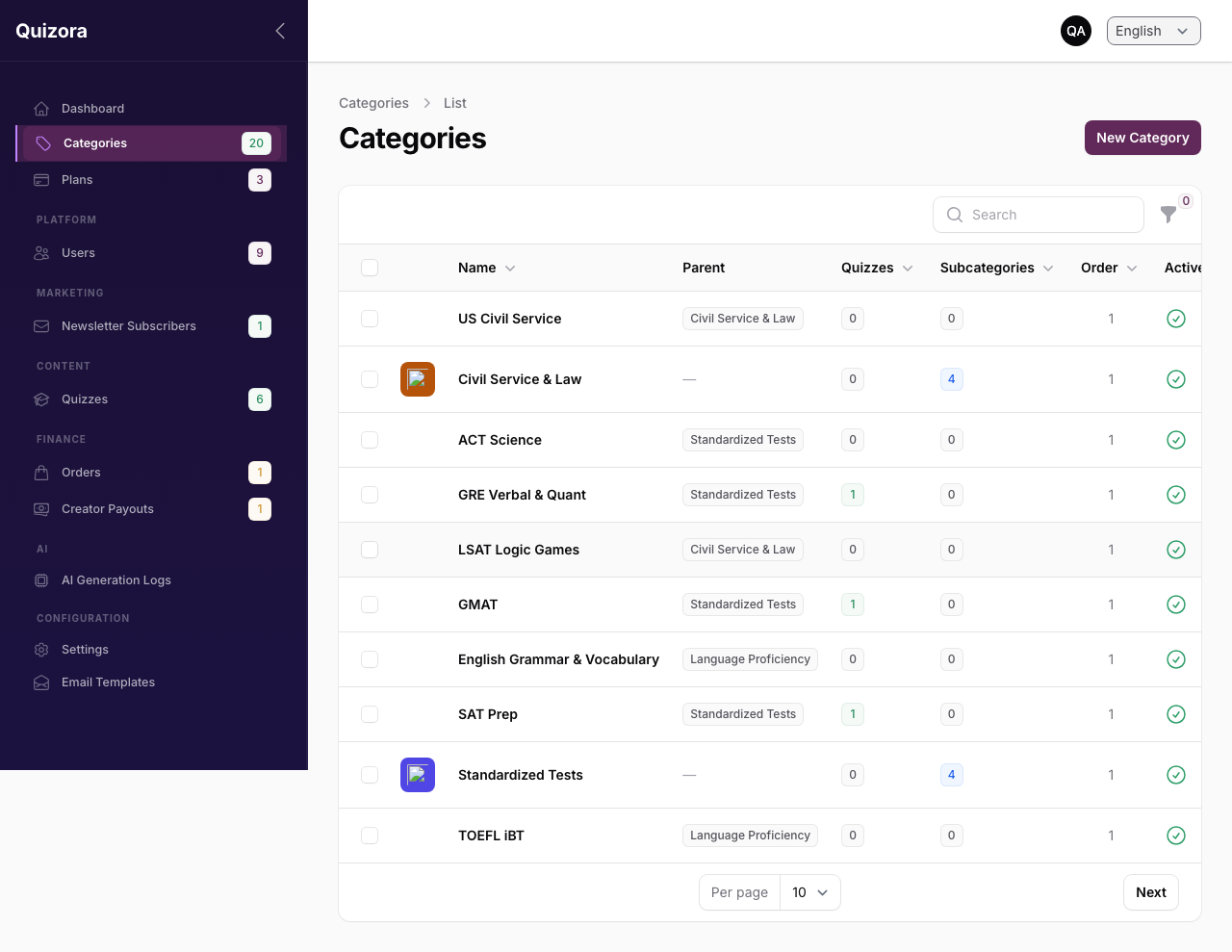
Task: Click Standardized Tests parent badge for SAT Prep
Action: [743, 714]
